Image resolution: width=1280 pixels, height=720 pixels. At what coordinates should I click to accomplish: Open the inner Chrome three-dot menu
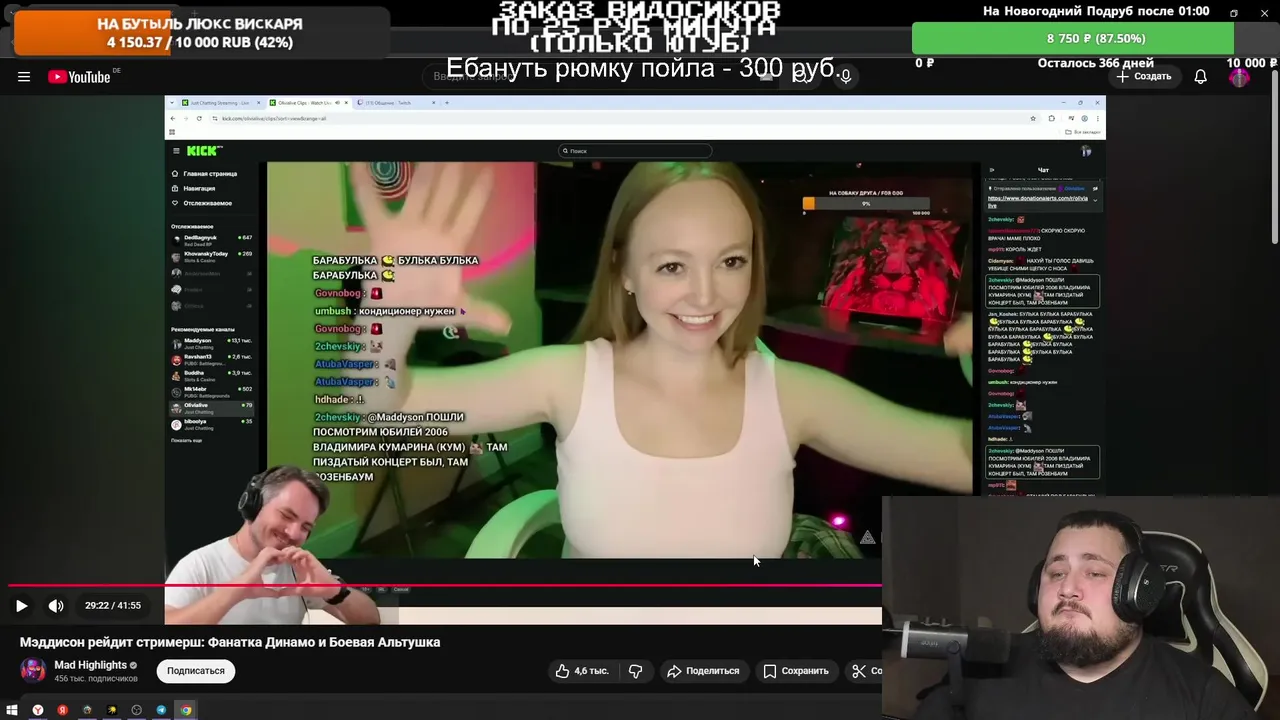pyautogui.click(x=1097, y=118)
